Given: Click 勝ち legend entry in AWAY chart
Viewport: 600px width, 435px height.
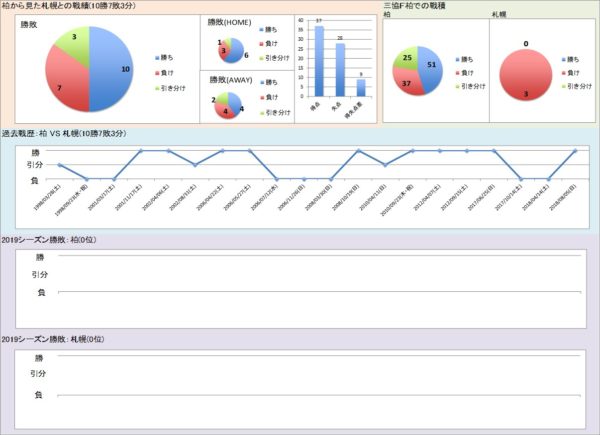Looking at the screenshot, I should click(269, 82).
